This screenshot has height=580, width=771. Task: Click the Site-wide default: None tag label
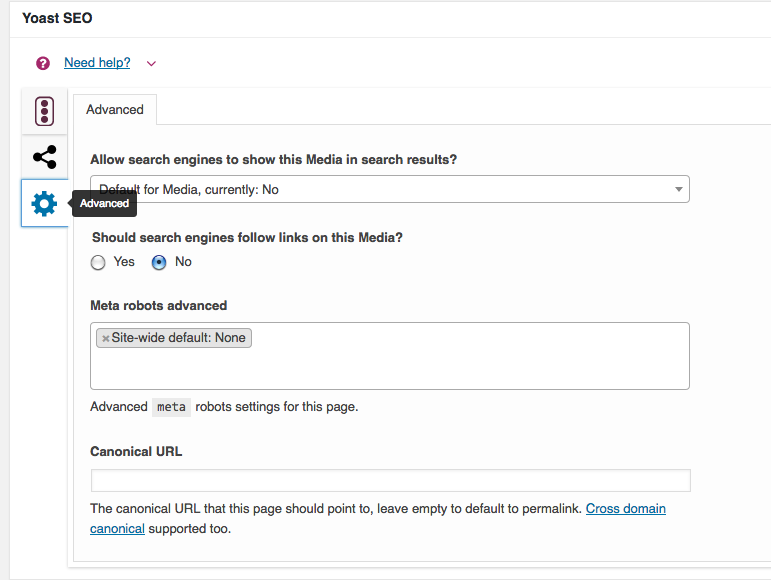(x=178, y=338)
